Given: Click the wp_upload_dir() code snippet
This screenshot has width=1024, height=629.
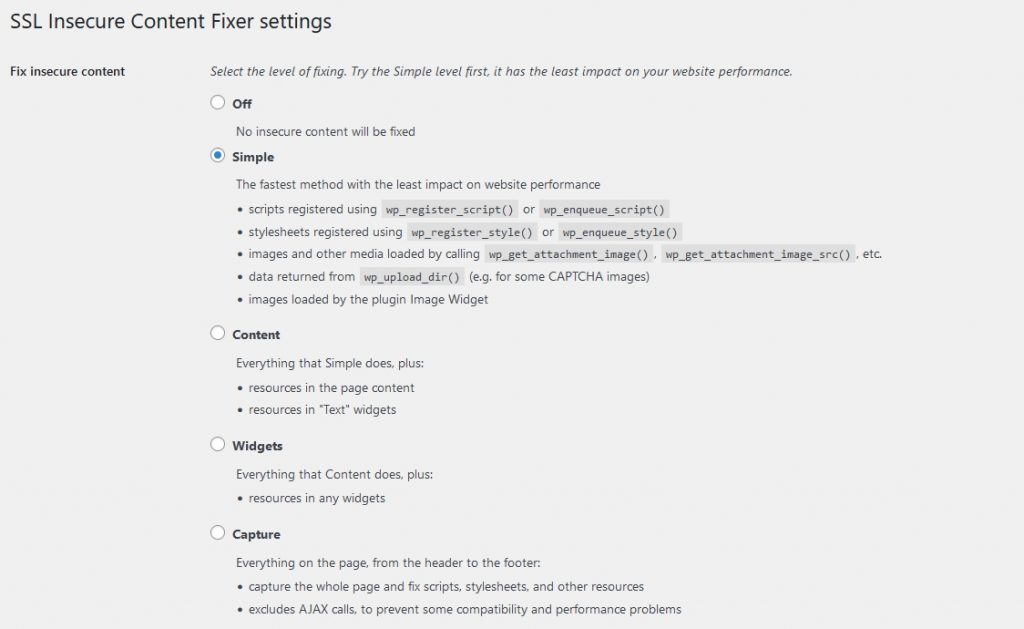Looking at the screenshot, I should [411, 276].
